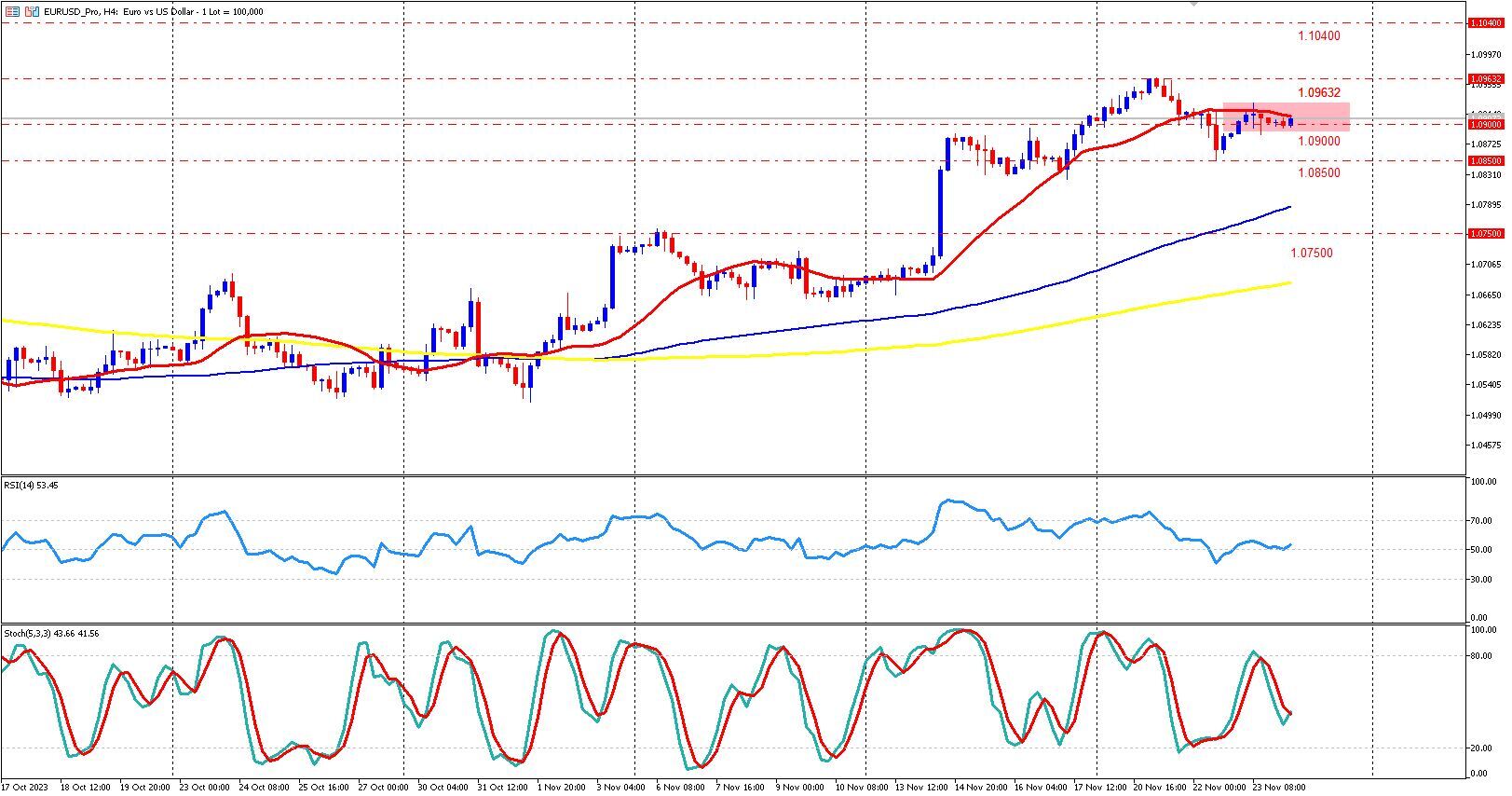
Task: Click the 1.06235 price scale value
Action: 1487,325
